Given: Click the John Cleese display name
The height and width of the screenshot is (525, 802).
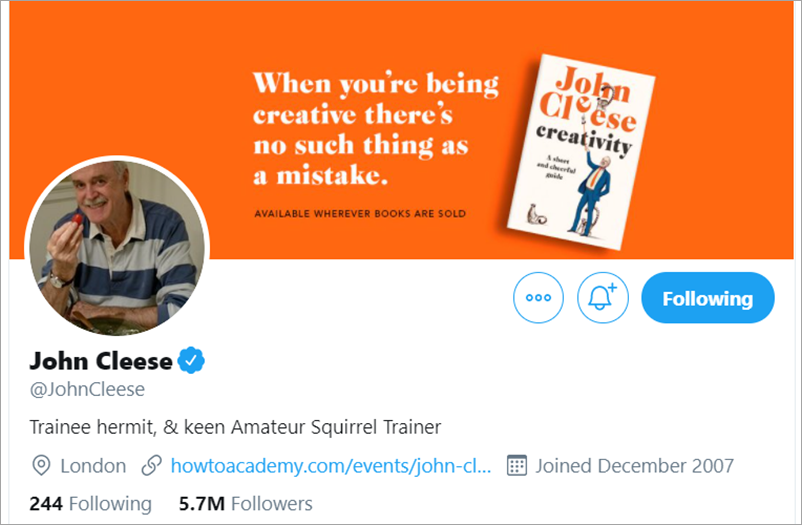Looking at the screenshot, I should (101, 360).
